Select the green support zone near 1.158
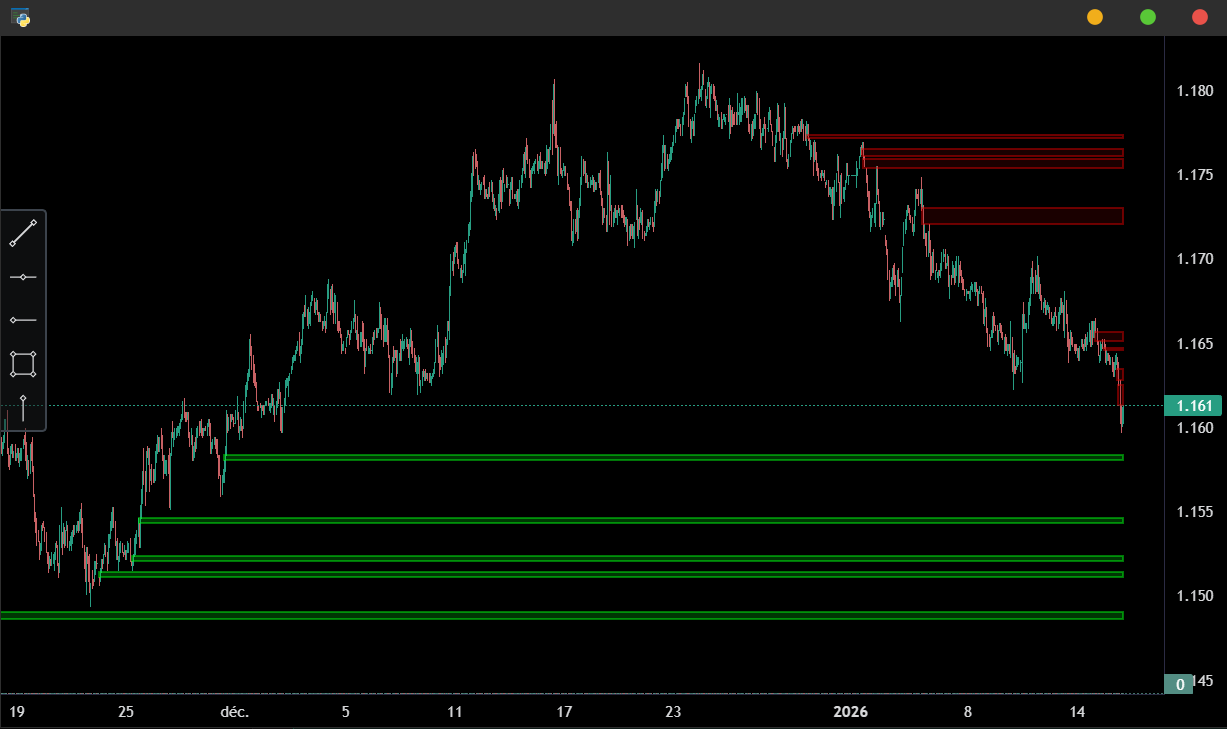The image size is (1227, 729). click(x=675, y=458)
